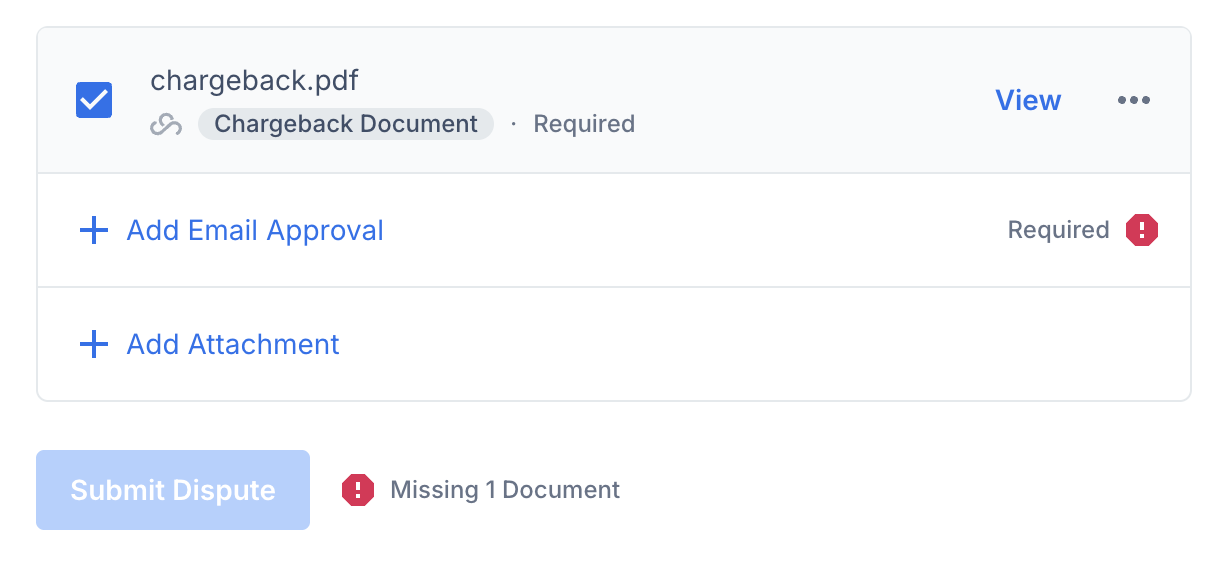Screen dimensions: 1214x562
Task: Click the Add Attachment link
Action: (233, 345)
